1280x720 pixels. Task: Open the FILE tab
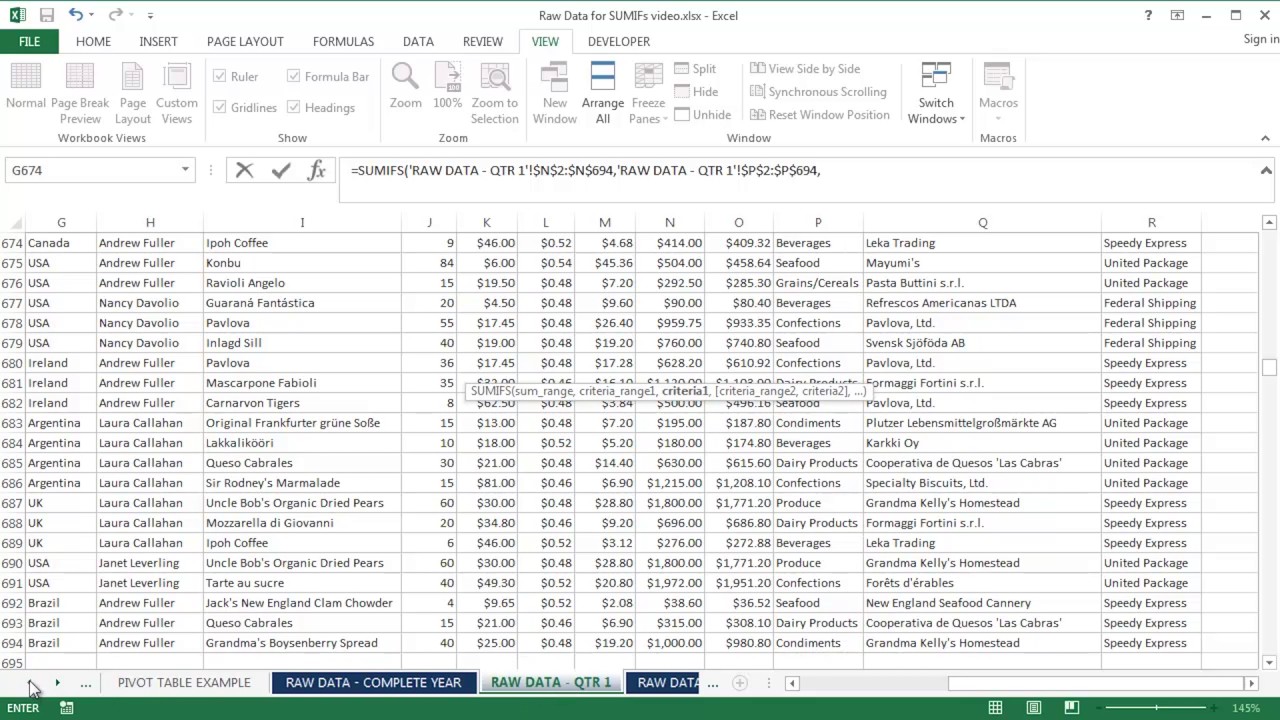click(29, 41)
